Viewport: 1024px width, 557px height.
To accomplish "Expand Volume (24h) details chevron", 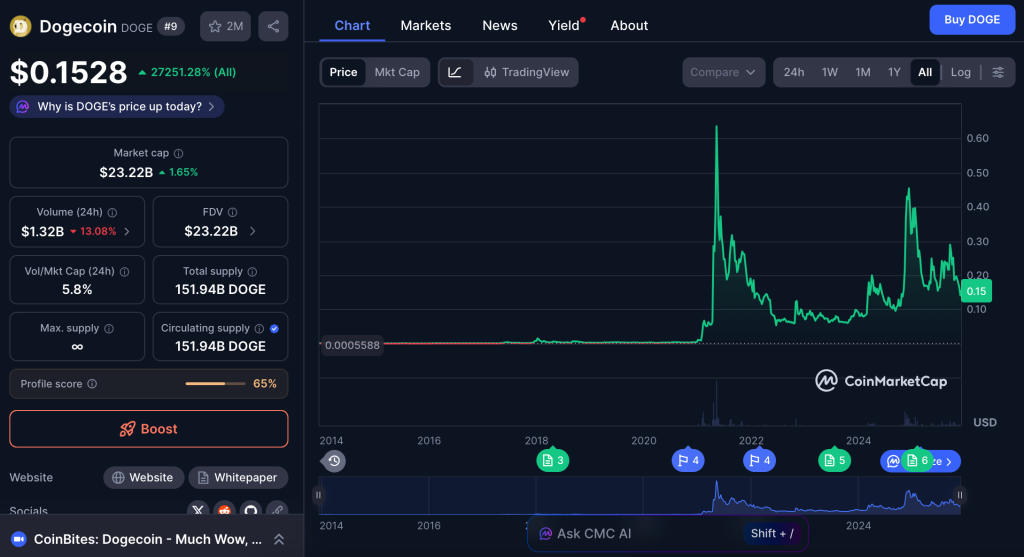I will point(127,231).
